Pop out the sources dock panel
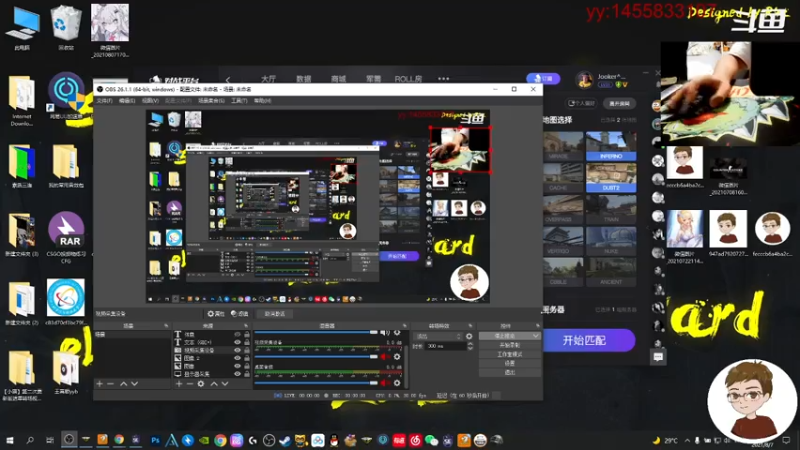800x450 pixels. 246,326
